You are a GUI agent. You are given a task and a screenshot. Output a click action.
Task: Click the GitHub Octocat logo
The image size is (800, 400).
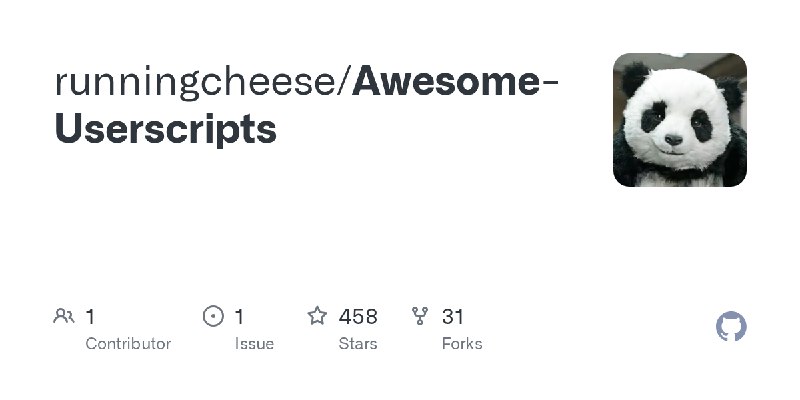732,327
